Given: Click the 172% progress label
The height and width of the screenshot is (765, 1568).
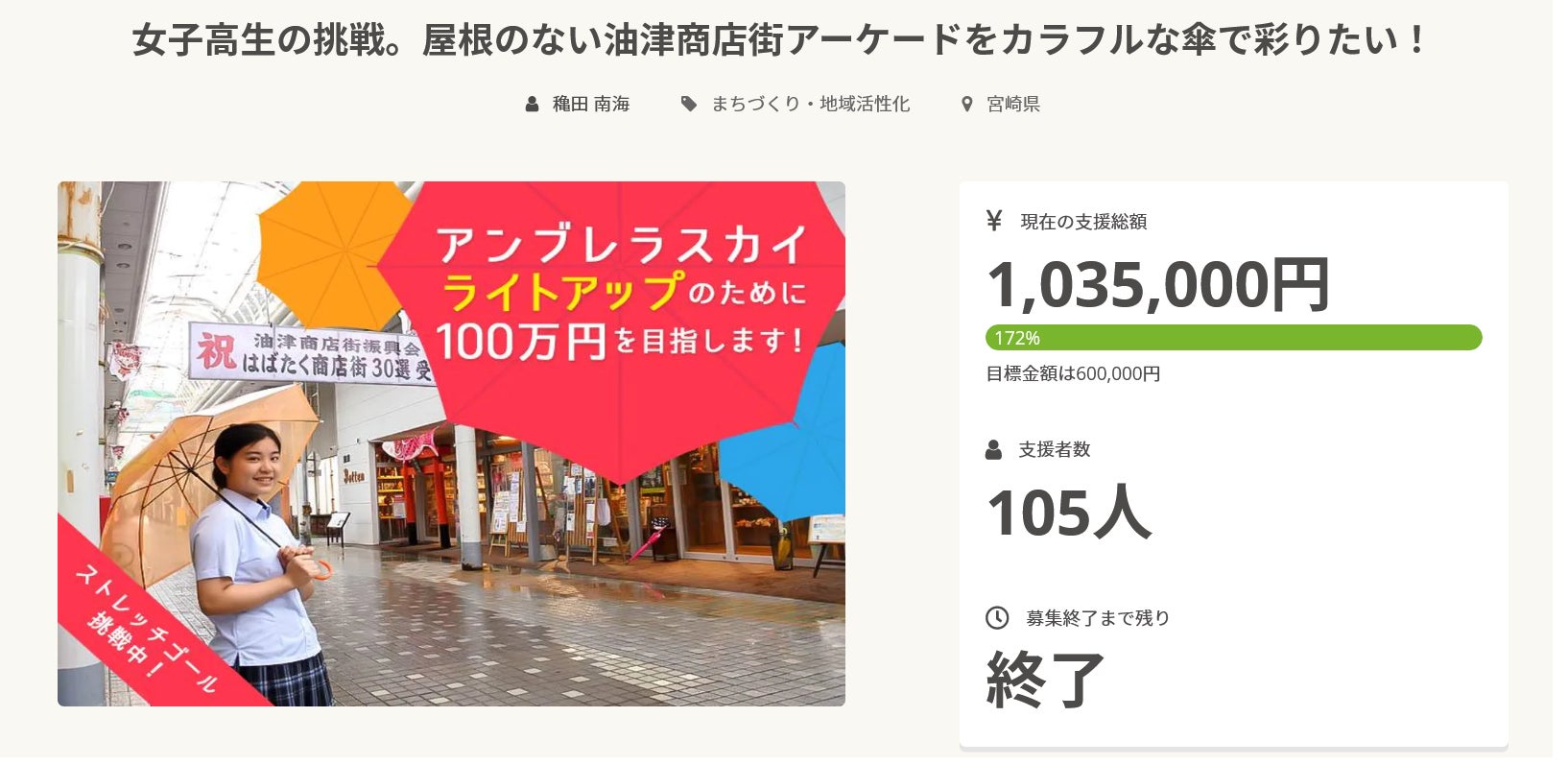Looking at the screenshot, I should (x=1017, y=338).
